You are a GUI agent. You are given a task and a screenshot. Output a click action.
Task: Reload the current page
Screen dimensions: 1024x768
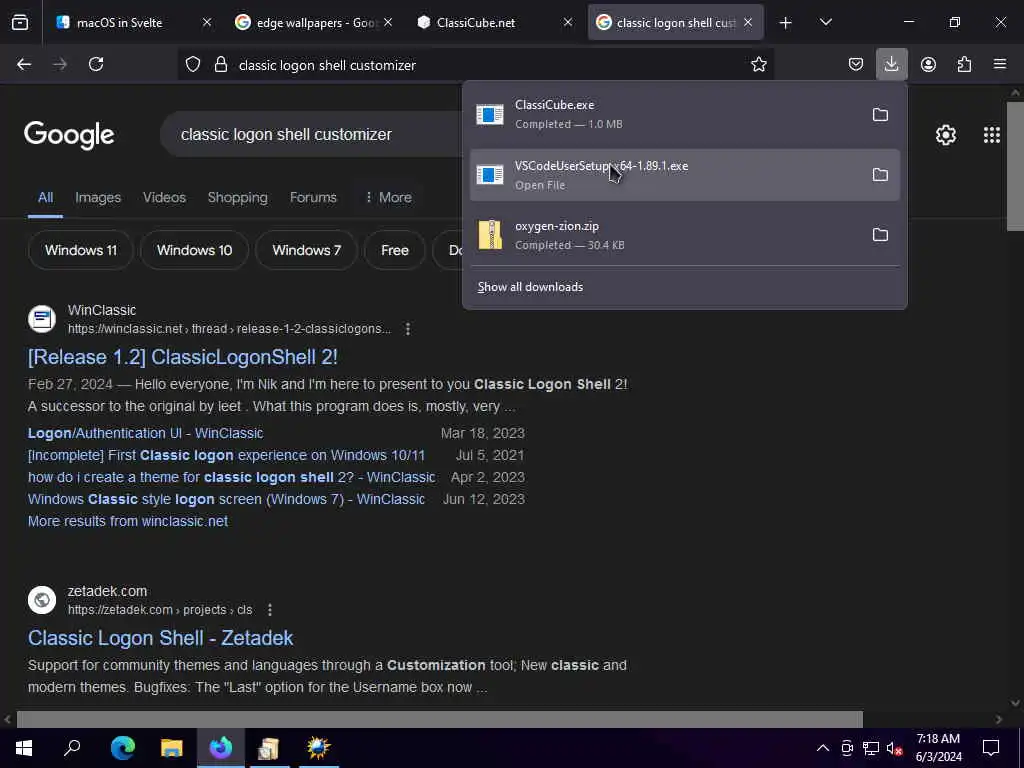tap(96, 64)
